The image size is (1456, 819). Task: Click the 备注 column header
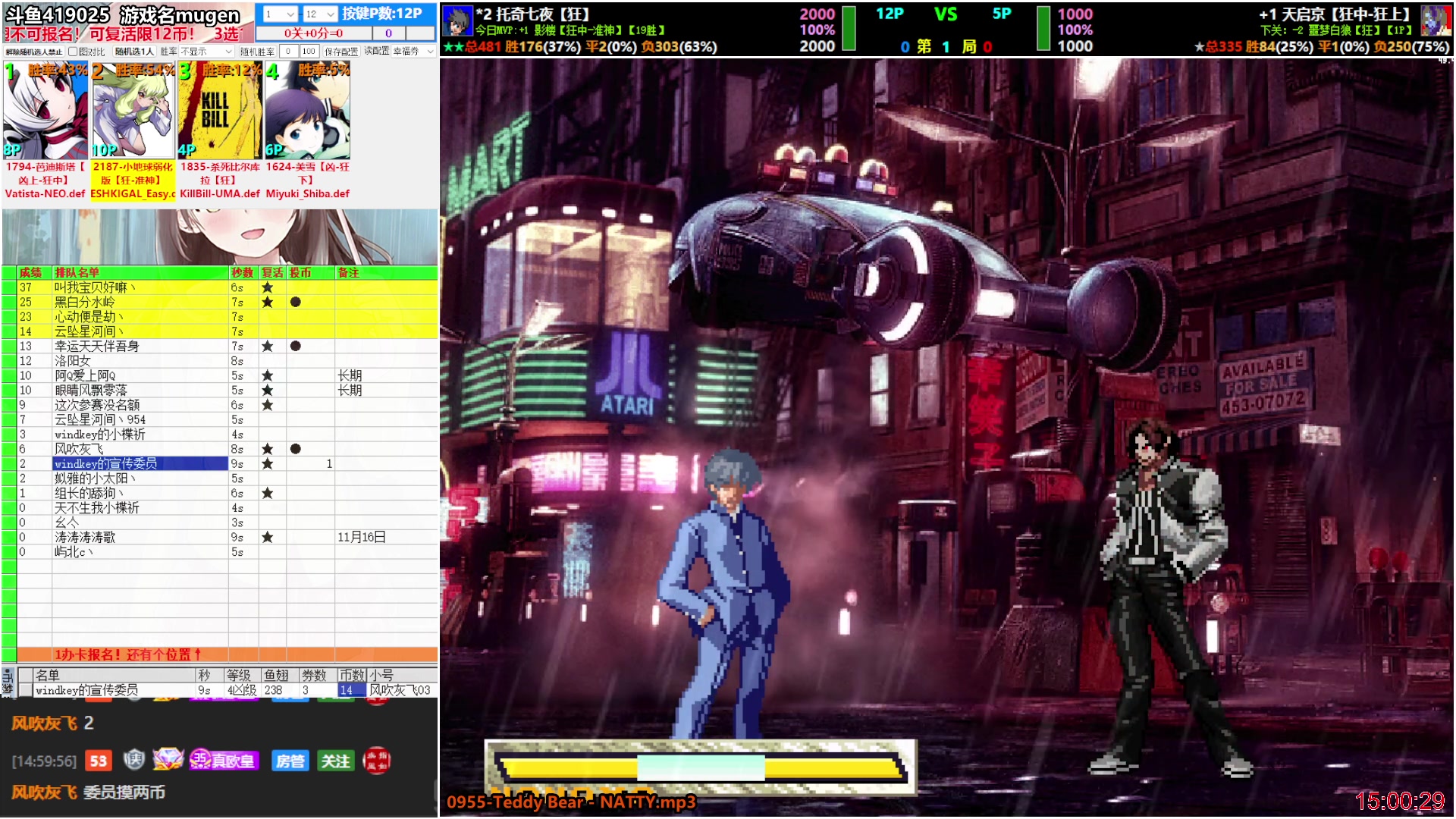(x=386, y=273)
